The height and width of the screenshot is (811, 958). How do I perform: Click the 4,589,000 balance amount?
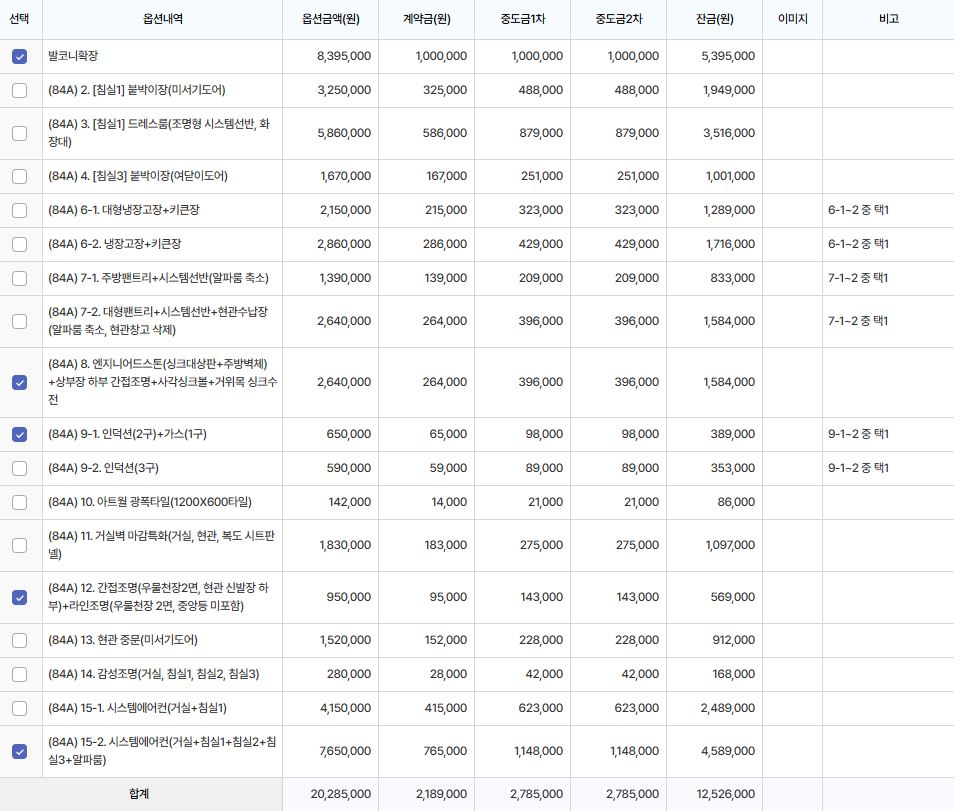coord(728,751)
